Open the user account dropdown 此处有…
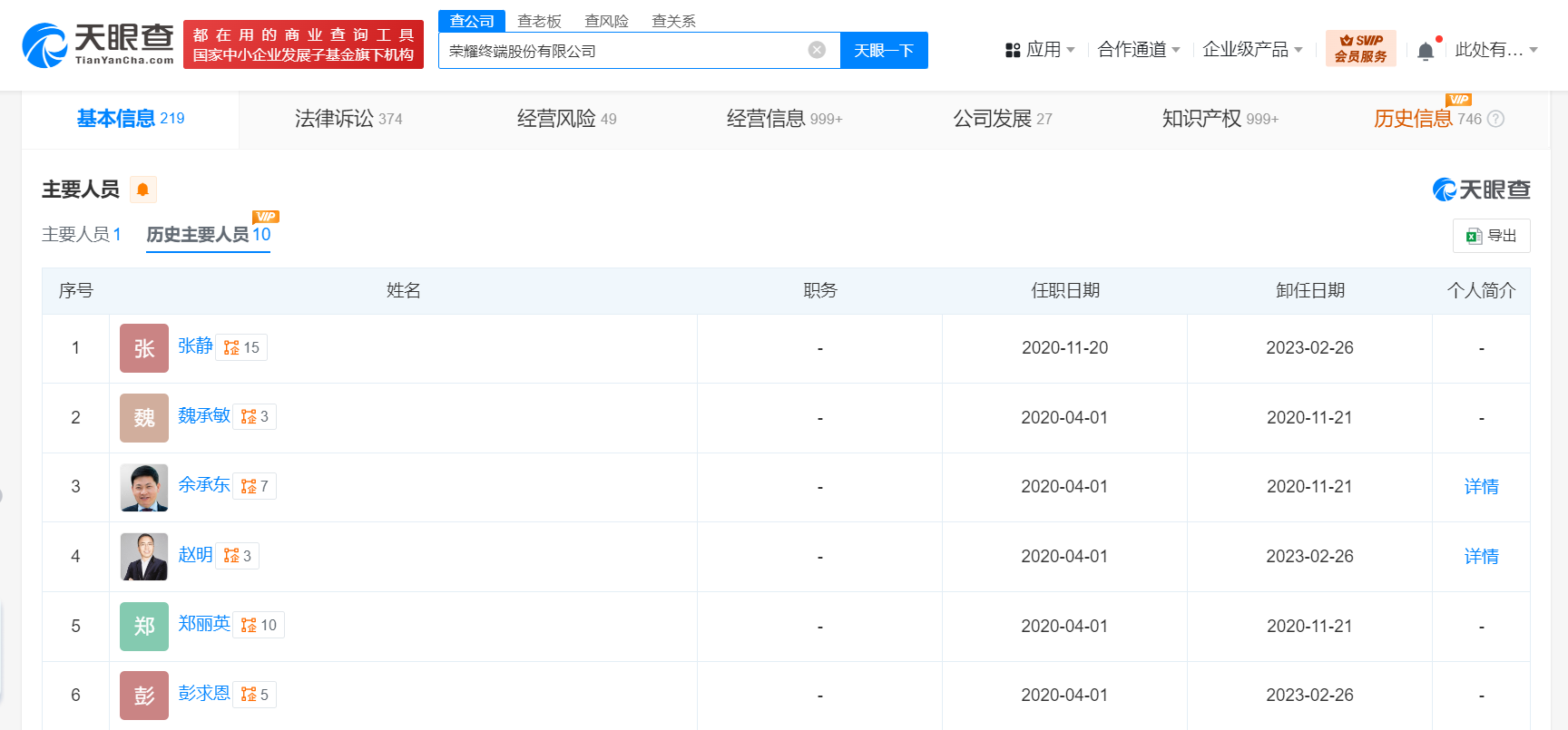This screenshot has width=1568, height=730. [1495, 50]
